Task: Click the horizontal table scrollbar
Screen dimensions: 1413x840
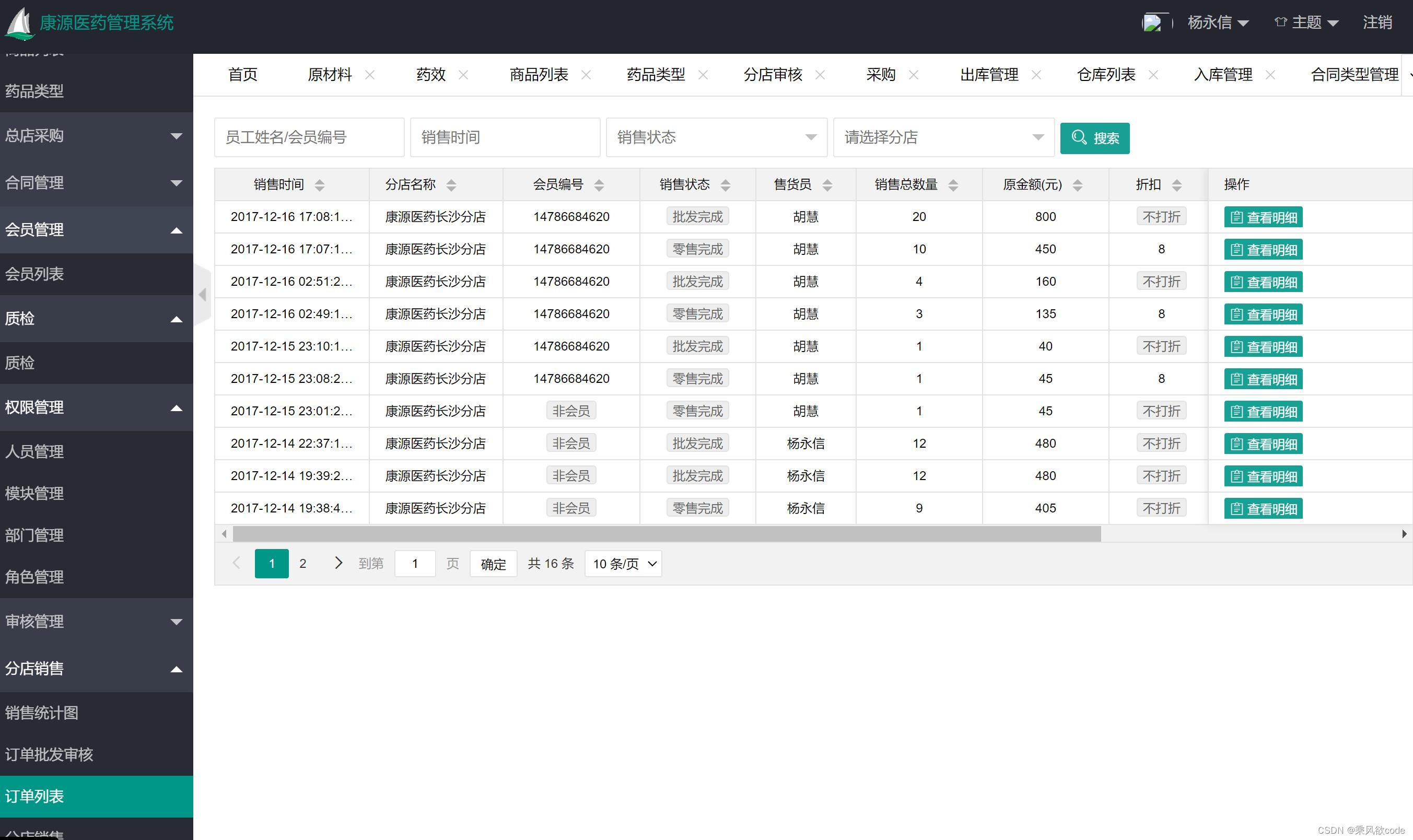Action: pos(666,534)
